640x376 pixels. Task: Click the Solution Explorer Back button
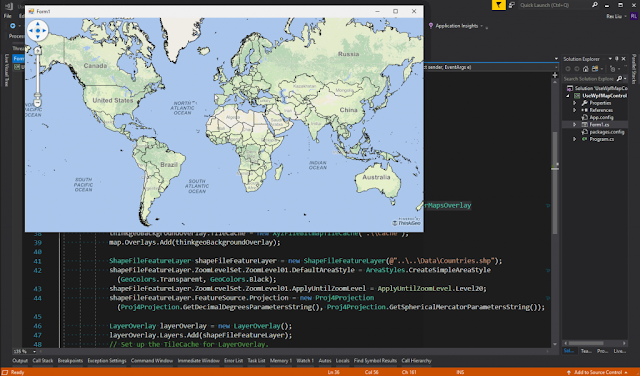pos(568,69)
